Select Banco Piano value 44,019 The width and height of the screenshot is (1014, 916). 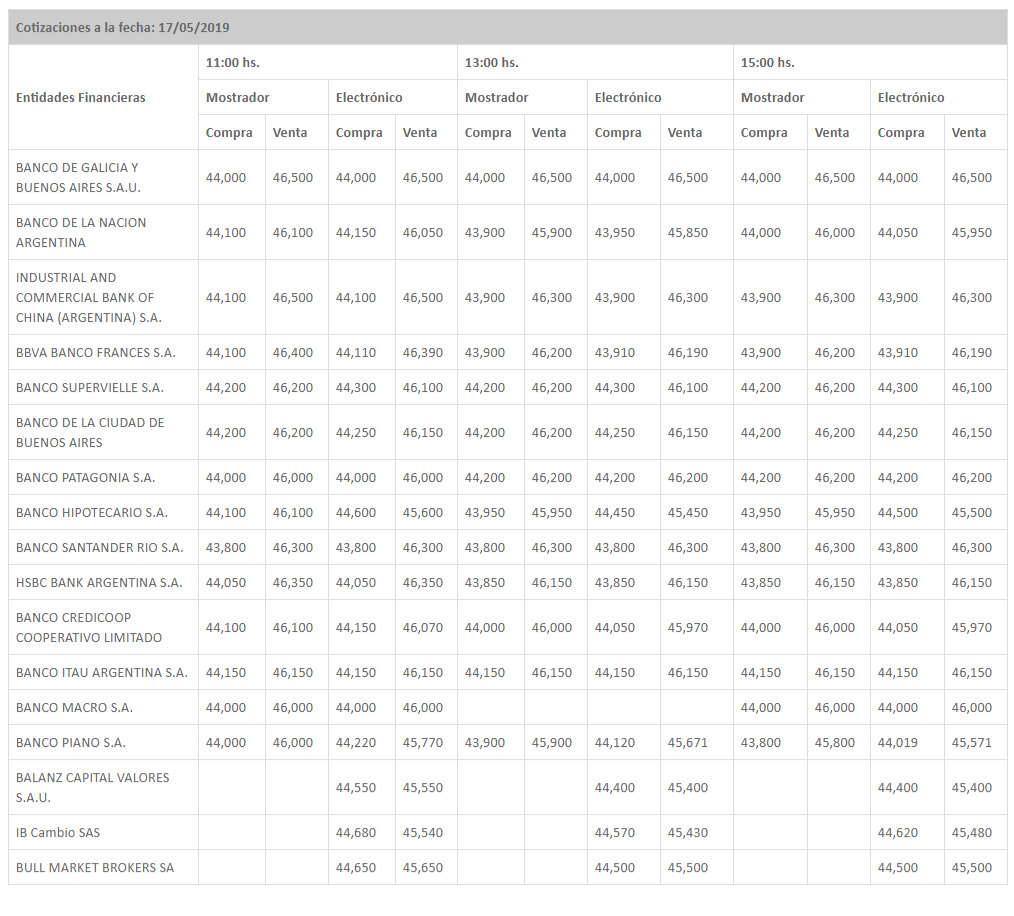tap(898, 743)
